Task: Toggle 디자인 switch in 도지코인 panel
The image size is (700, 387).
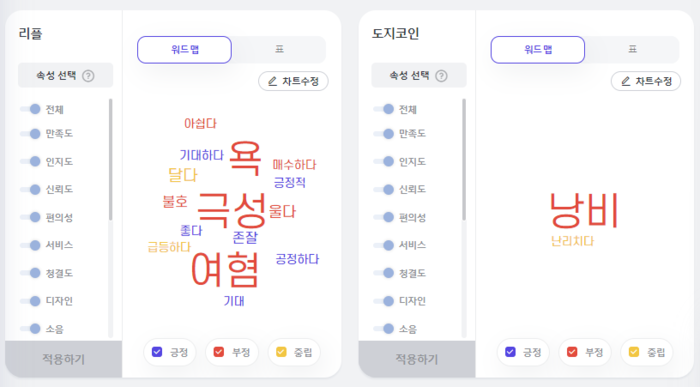Action: (x=384, y=301)
